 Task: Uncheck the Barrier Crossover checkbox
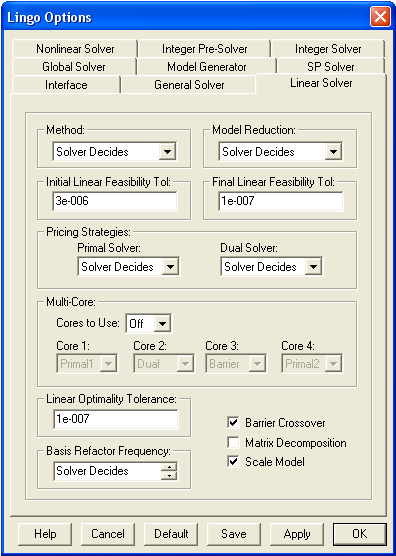tap(233, 423)
